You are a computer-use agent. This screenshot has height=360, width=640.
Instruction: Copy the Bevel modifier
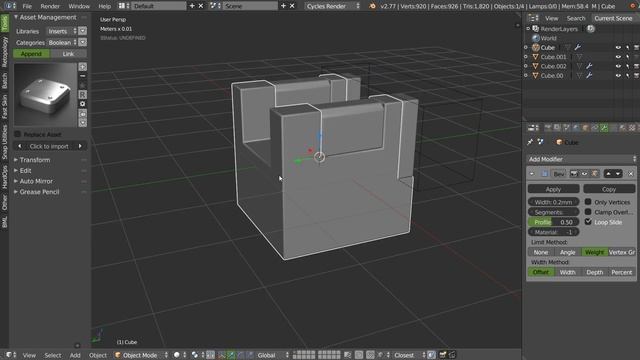pyautogui.click(x=609, y=189)
